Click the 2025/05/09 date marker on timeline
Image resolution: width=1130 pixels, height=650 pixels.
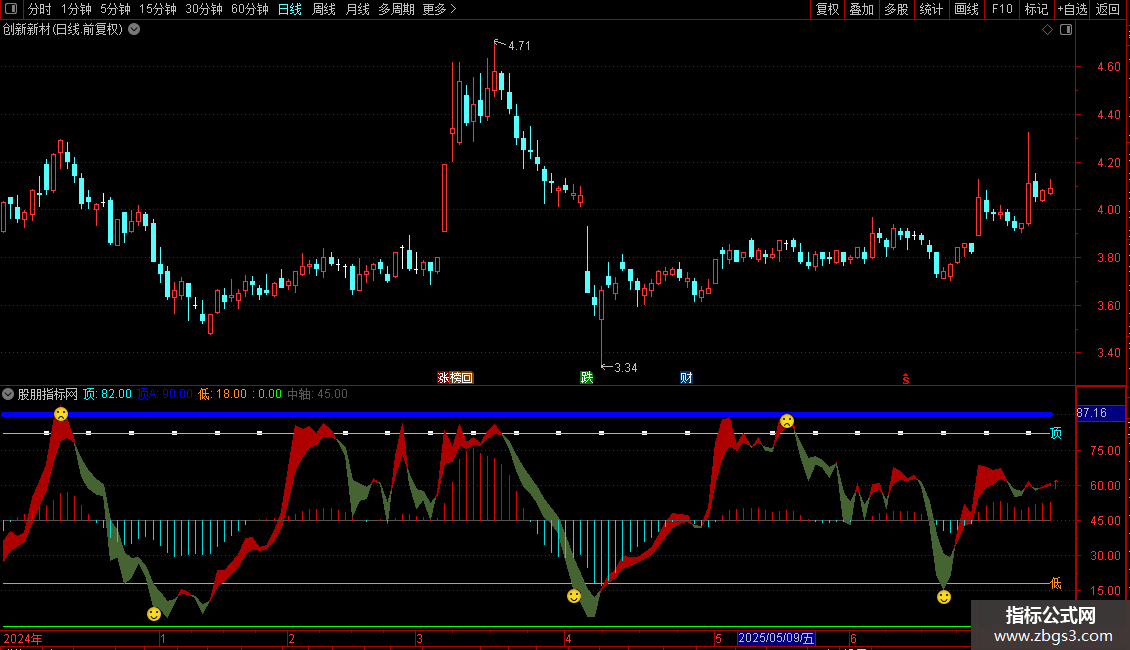[776, 638]
